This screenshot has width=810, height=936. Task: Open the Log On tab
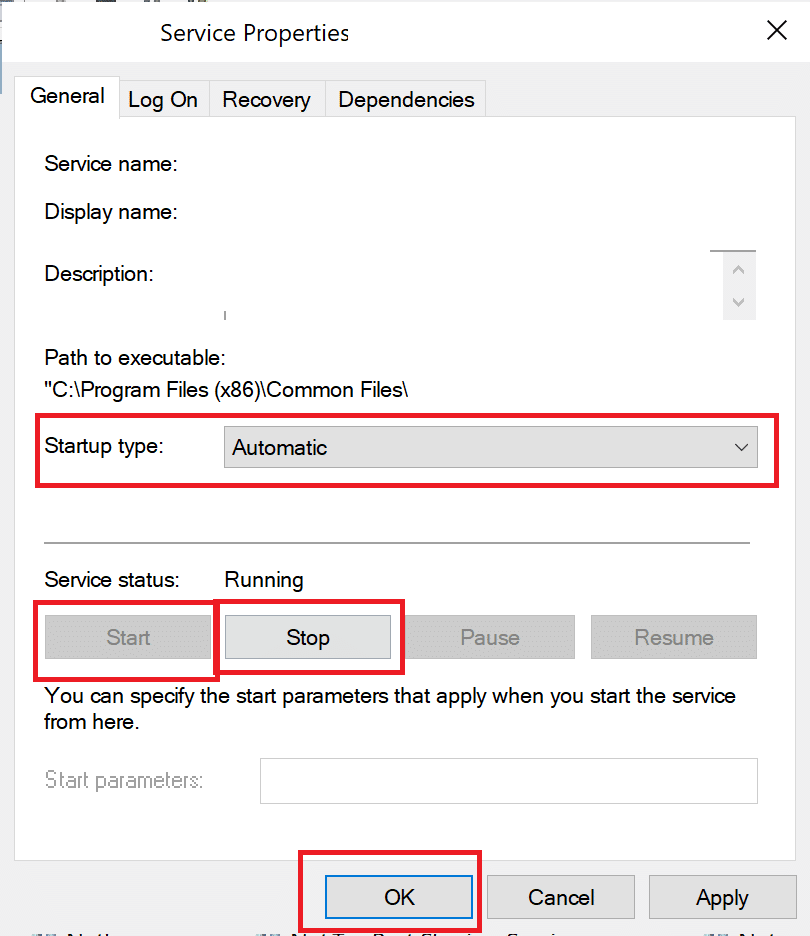pos(163,100)
